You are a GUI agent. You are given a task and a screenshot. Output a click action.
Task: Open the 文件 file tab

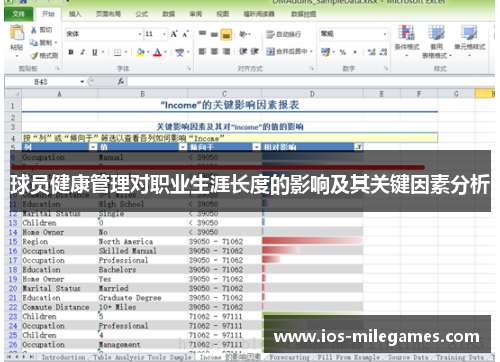point(19,14)
